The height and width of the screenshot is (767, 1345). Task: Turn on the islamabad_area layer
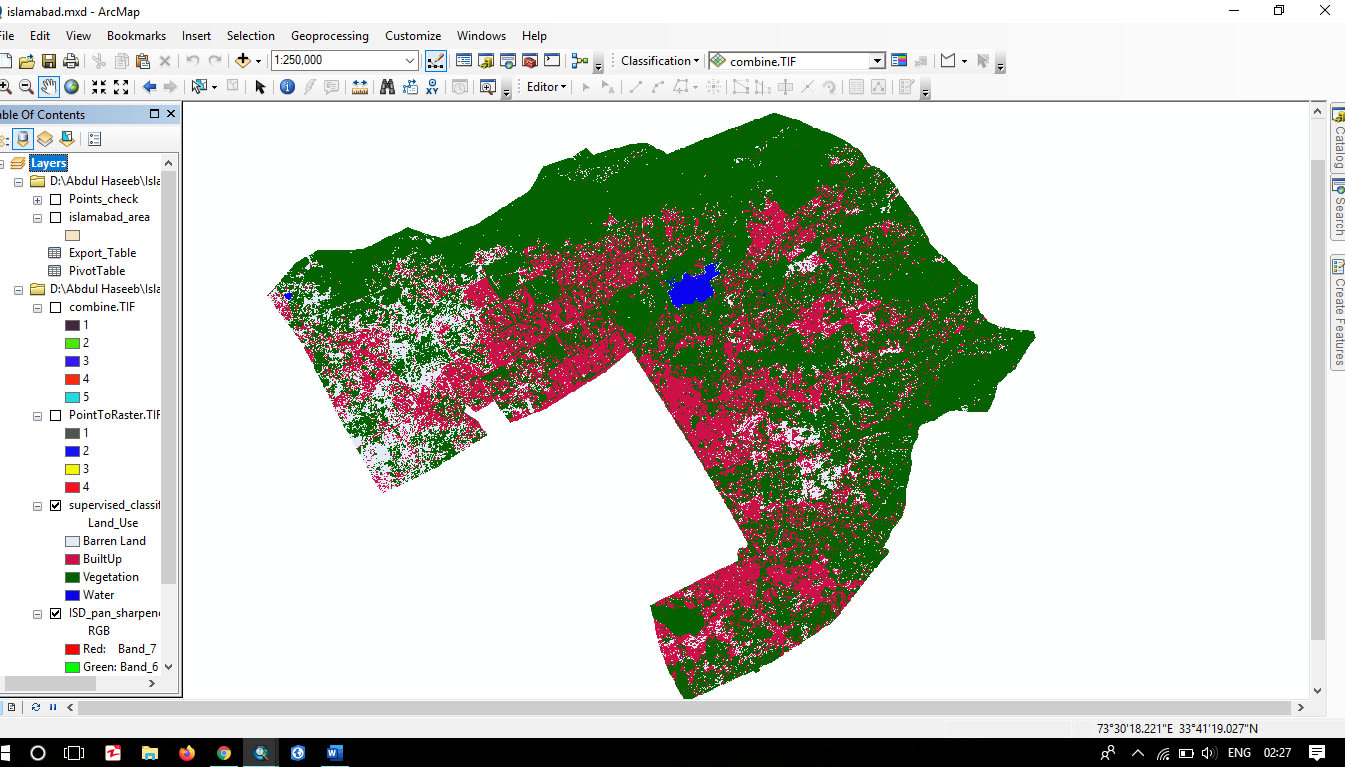(x=55, y=218)
